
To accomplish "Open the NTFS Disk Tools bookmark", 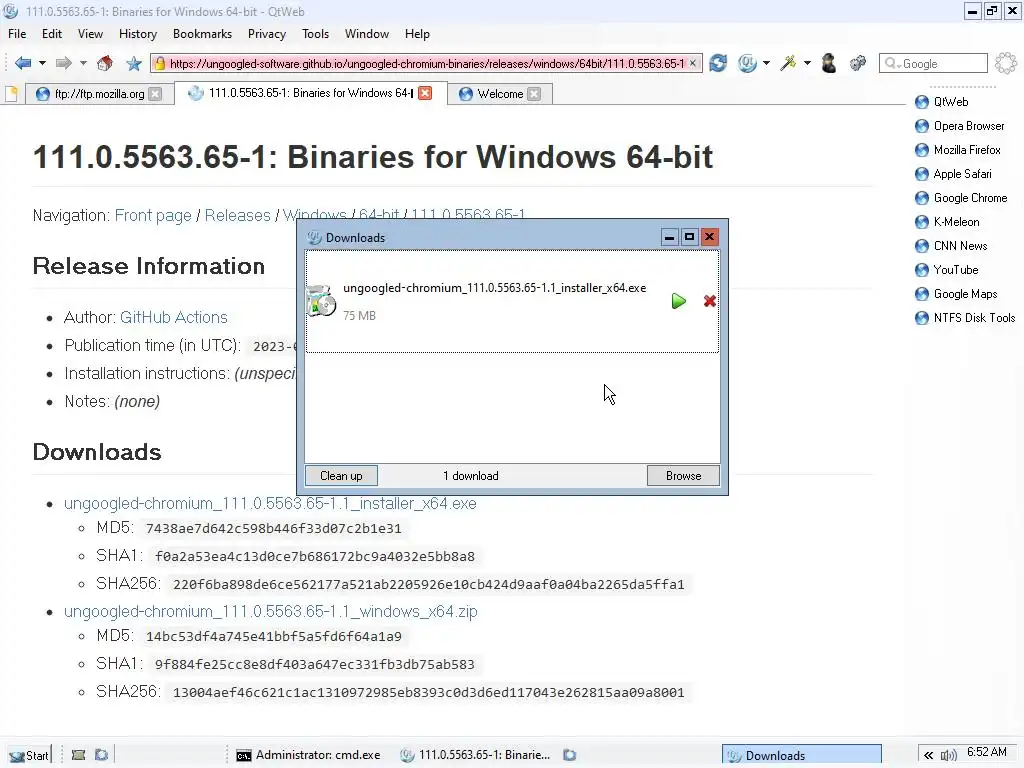I will click(x=965, y=318).
